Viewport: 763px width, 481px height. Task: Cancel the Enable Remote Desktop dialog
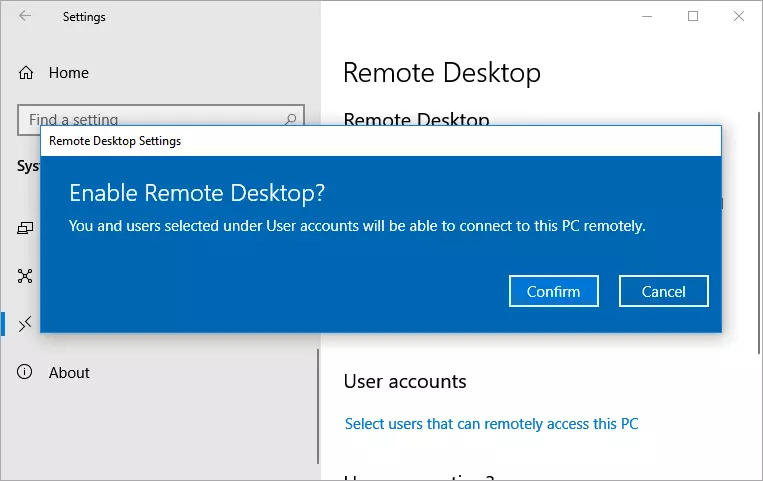pyautogui.click(x=664, y=291)
